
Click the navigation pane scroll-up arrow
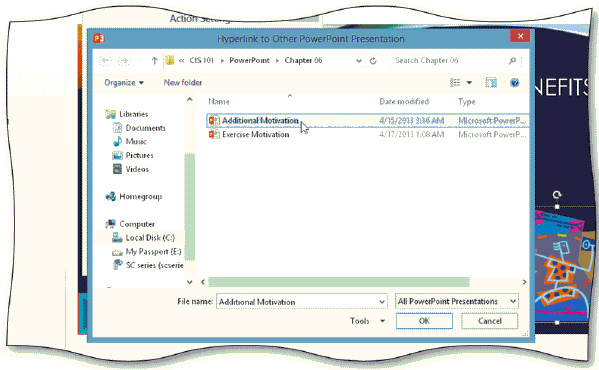click(x=190, y=100)
